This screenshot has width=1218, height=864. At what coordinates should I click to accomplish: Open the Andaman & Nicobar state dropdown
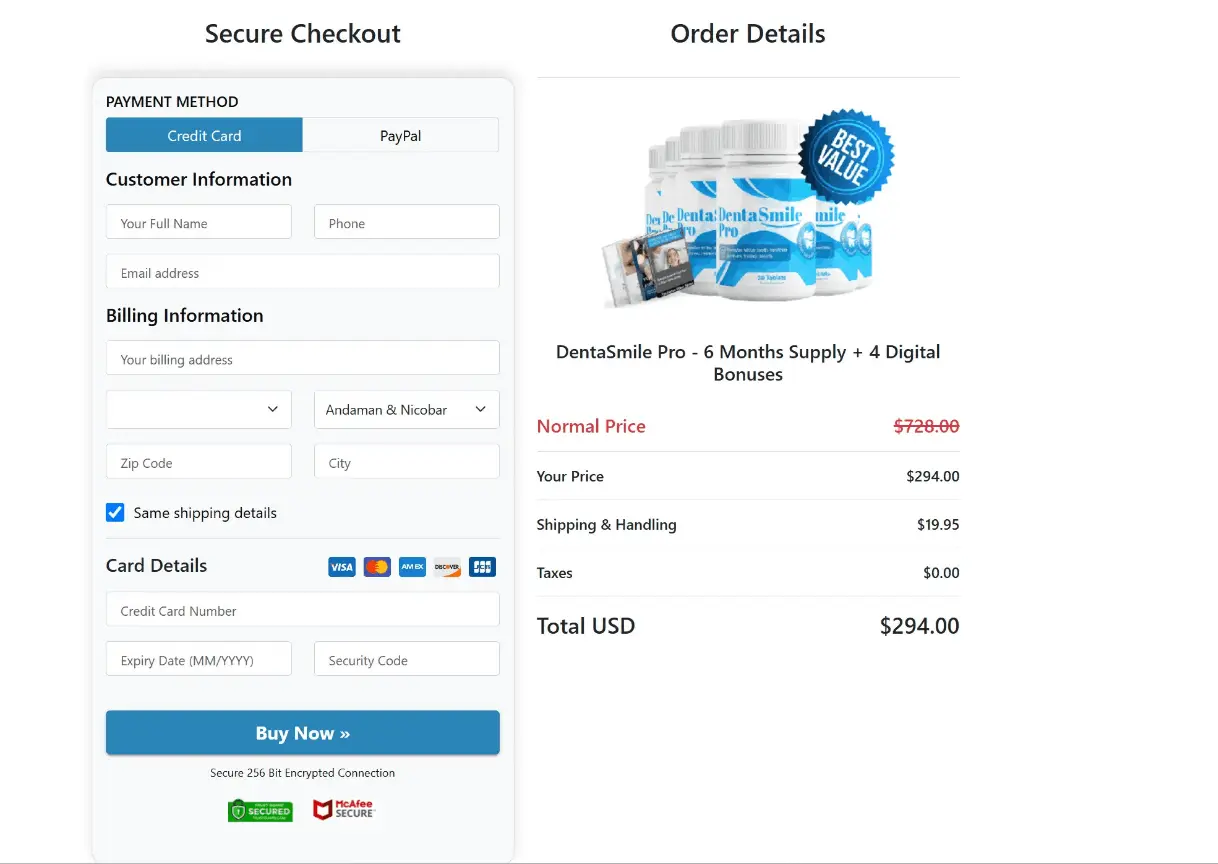[x=406, y=409]
